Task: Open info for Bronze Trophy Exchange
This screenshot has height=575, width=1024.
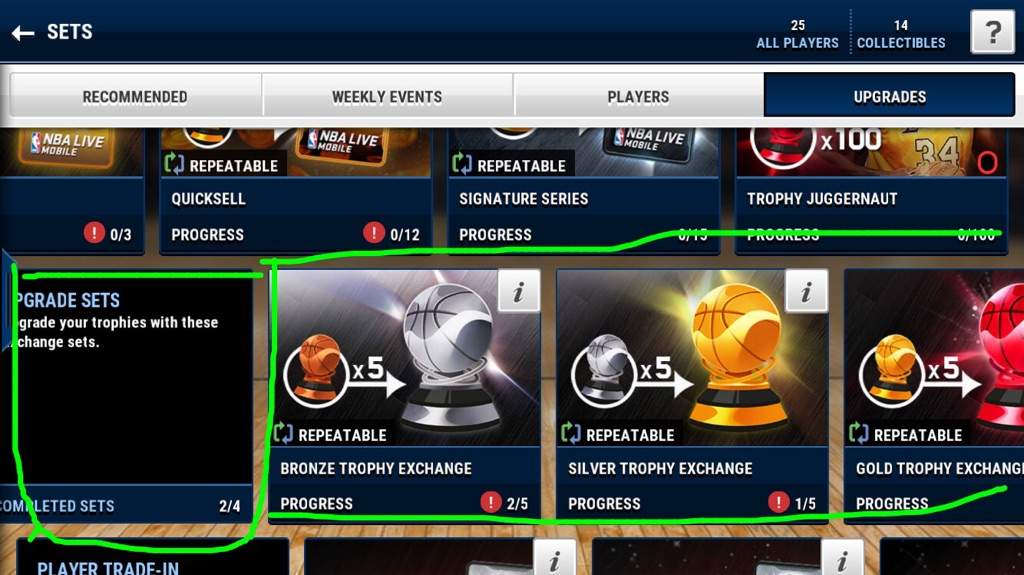Action: (x=519, y=291)
